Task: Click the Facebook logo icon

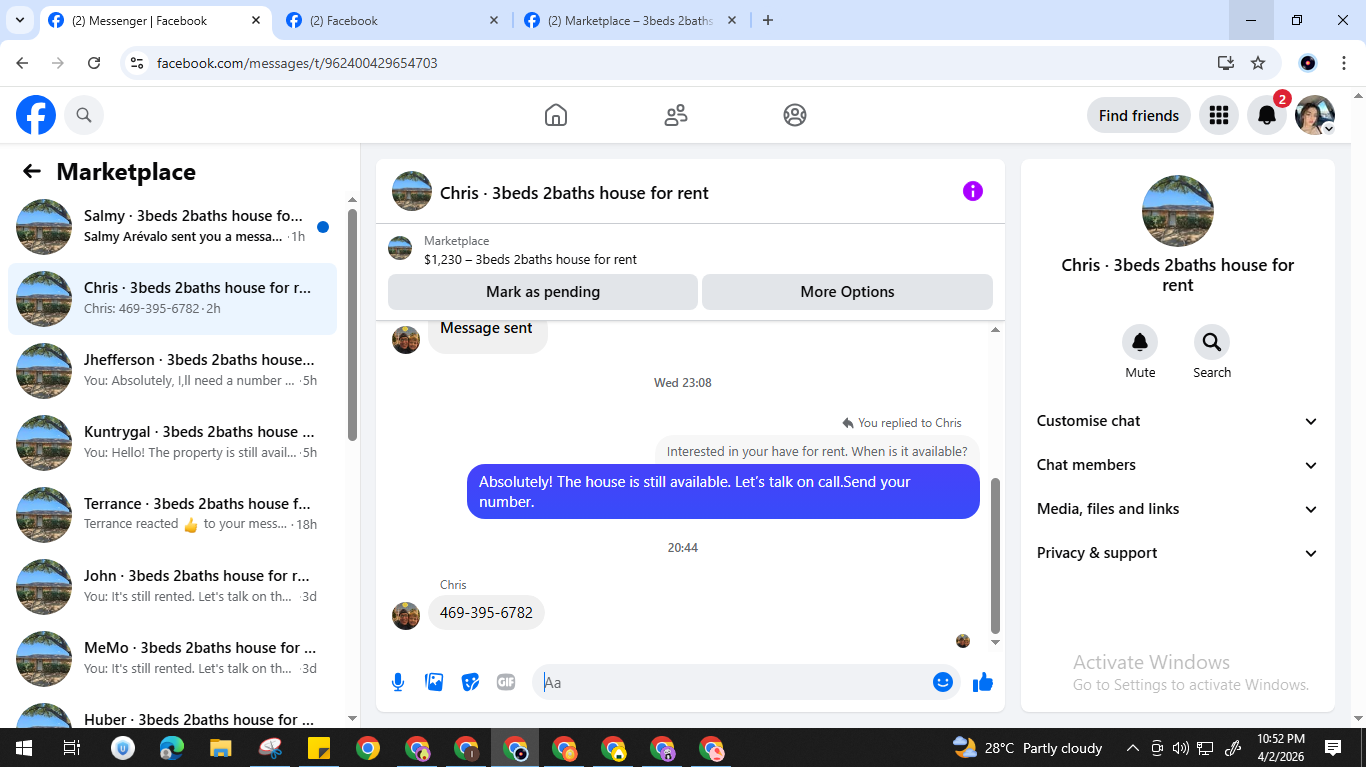Action: click(x=36, y=115)
